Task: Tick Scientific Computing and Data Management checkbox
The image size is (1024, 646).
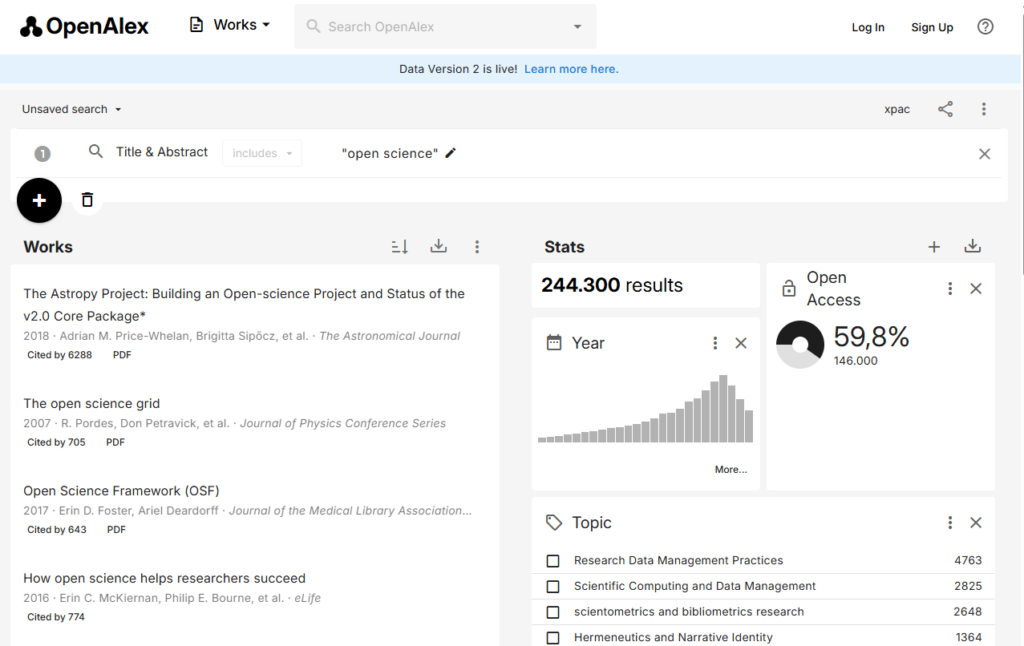Action: pos(553,586)
